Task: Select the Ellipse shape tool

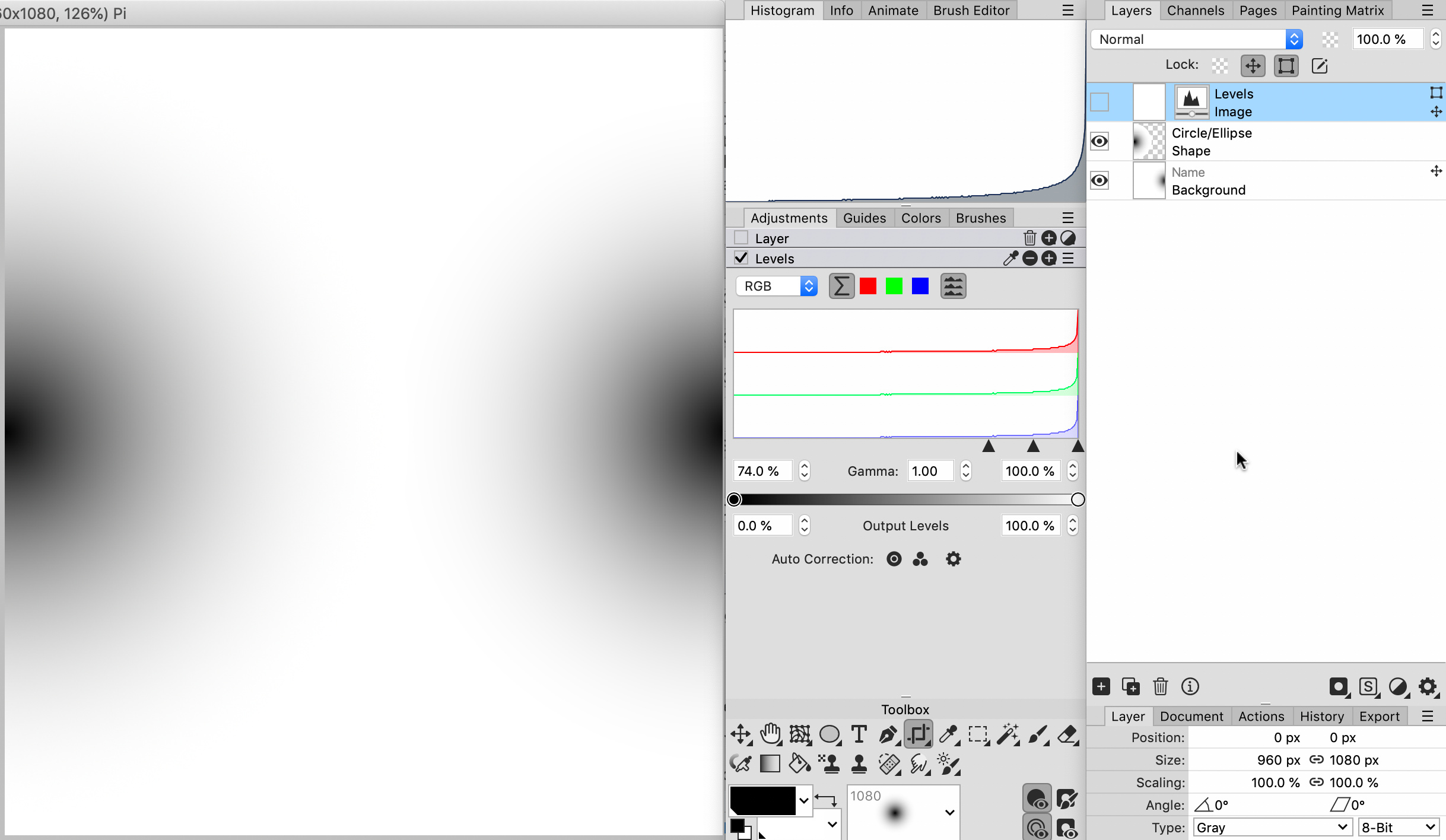Action: 830,734
